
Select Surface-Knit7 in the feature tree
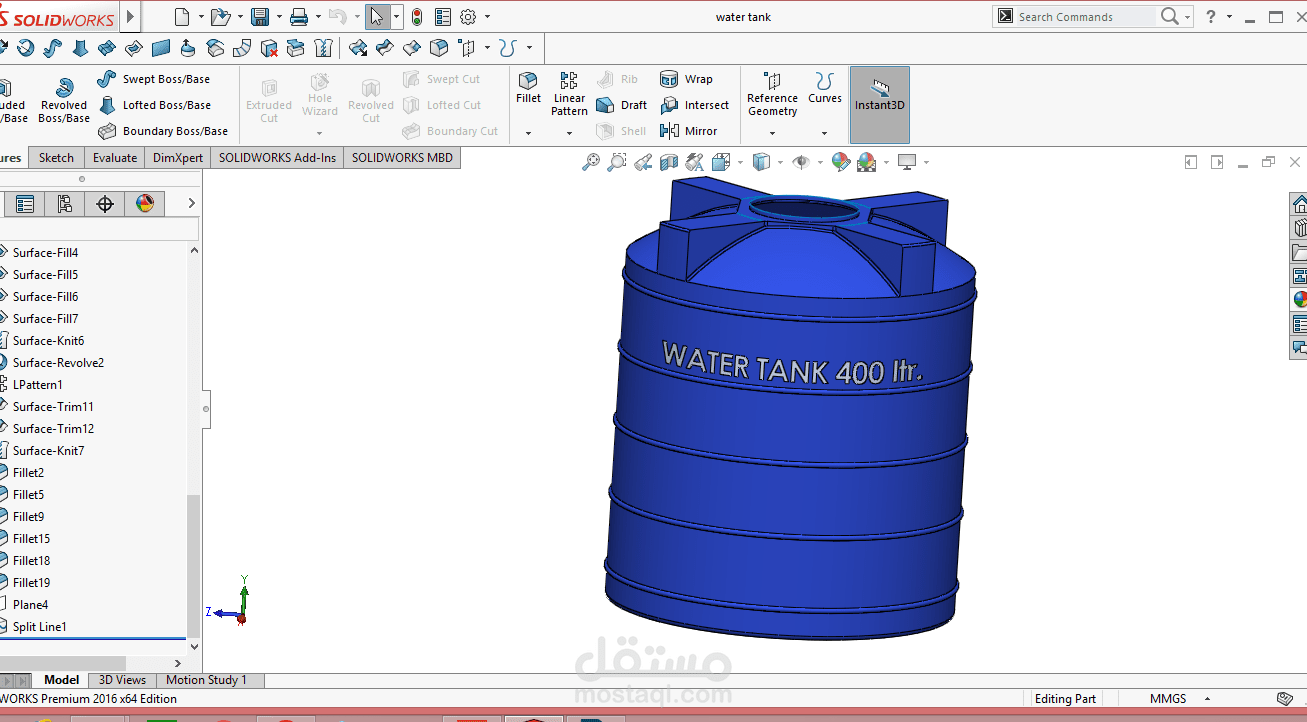pos(48,451)
